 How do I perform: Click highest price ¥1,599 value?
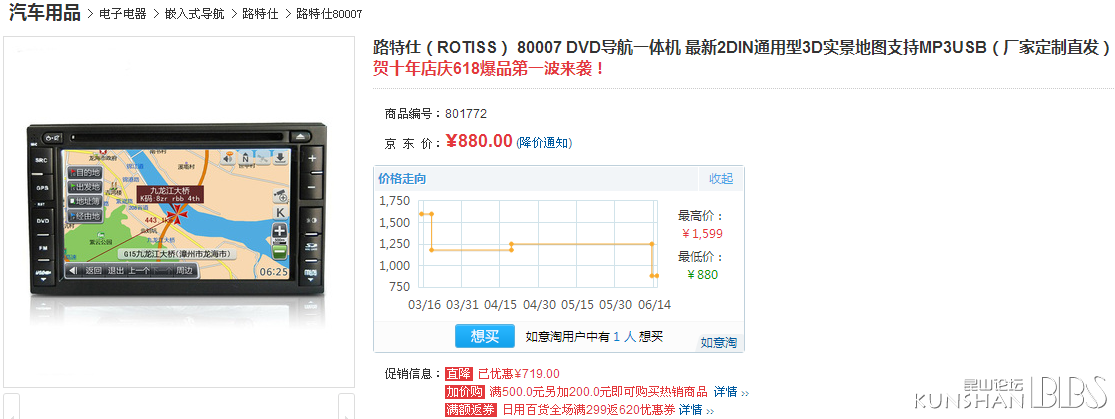[702, 233]
